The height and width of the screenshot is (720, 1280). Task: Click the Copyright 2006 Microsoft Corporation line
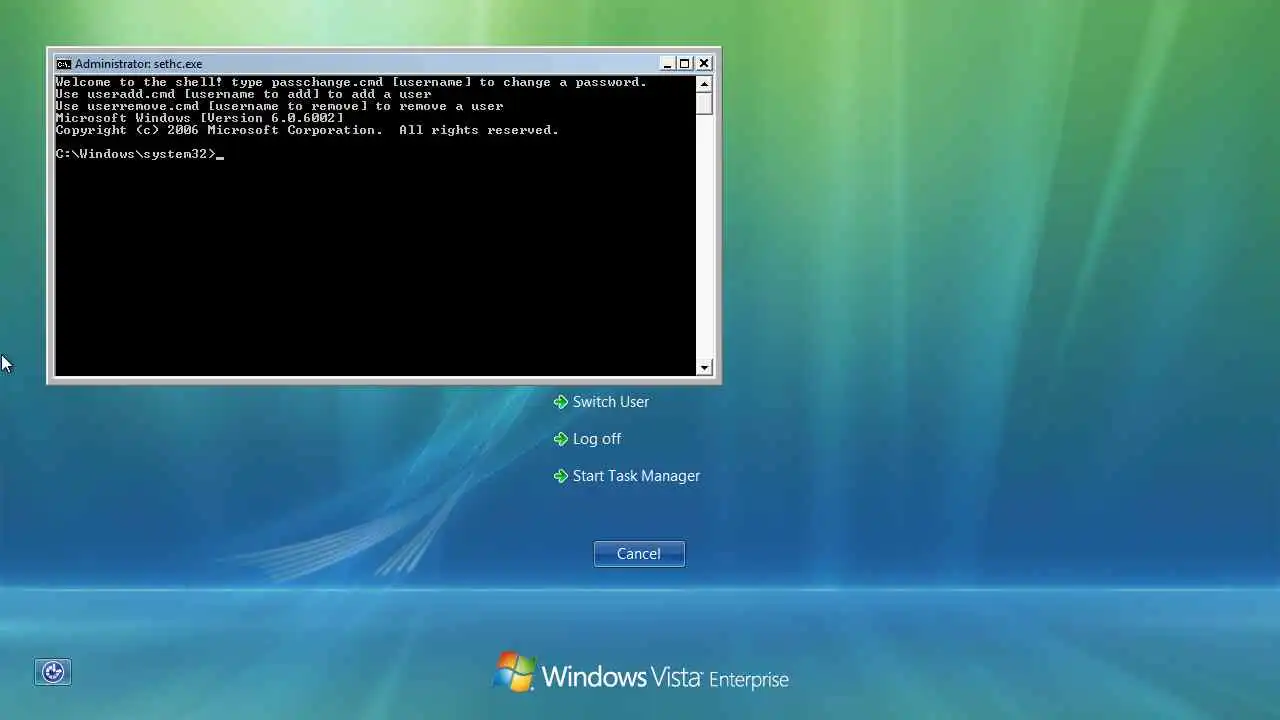[x=307, y=130]
